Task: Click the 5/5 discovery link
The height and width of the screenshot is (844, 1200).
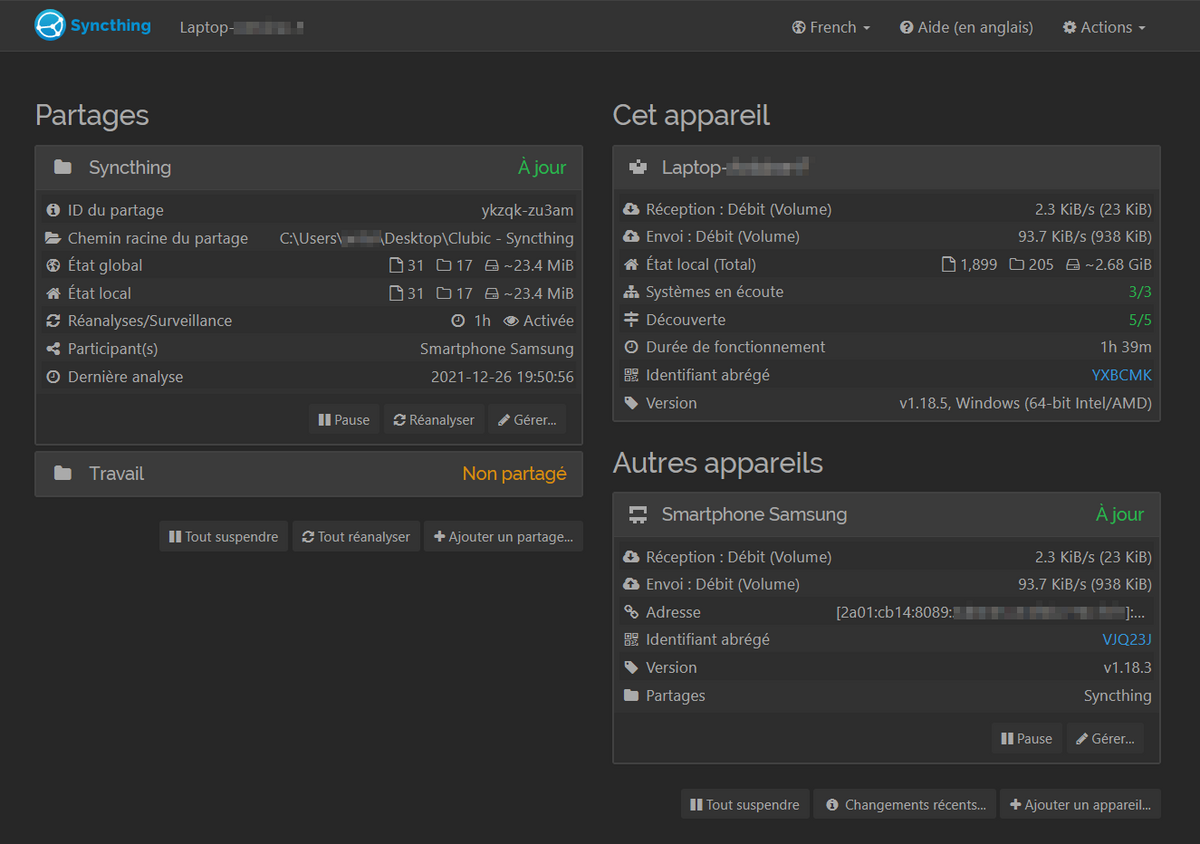Action: tap(1140, 320)
